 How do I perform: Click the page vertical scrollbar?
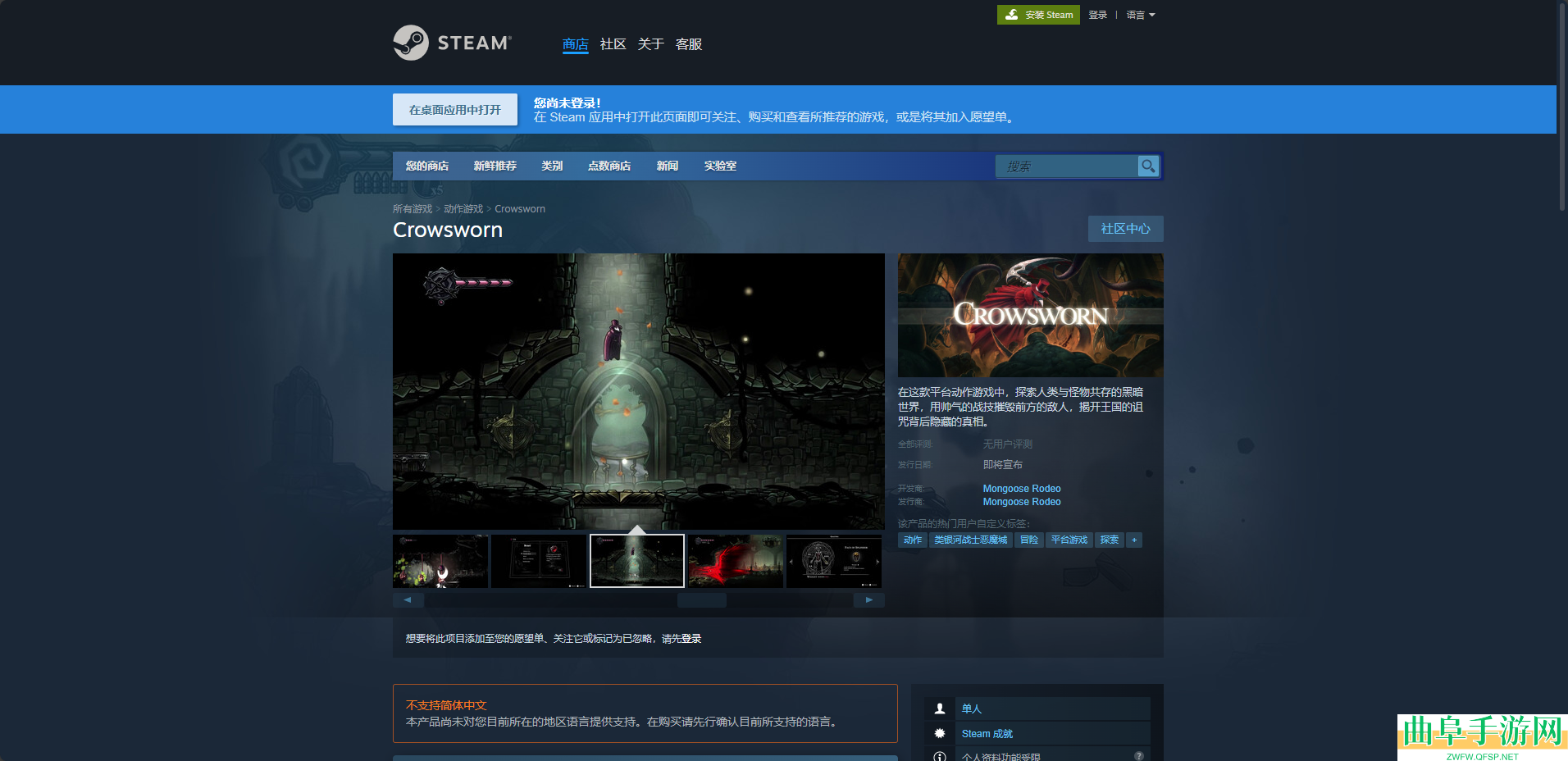1562,107
